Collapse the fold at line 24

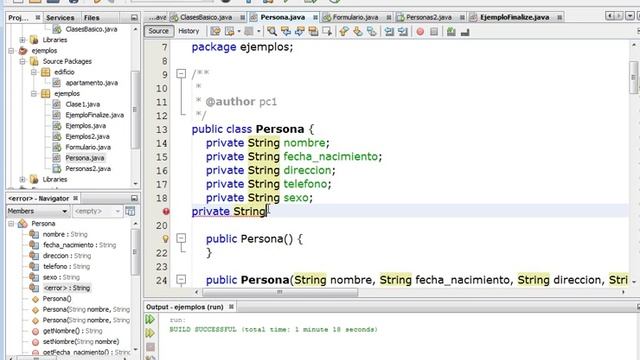[x=181, y=280]
